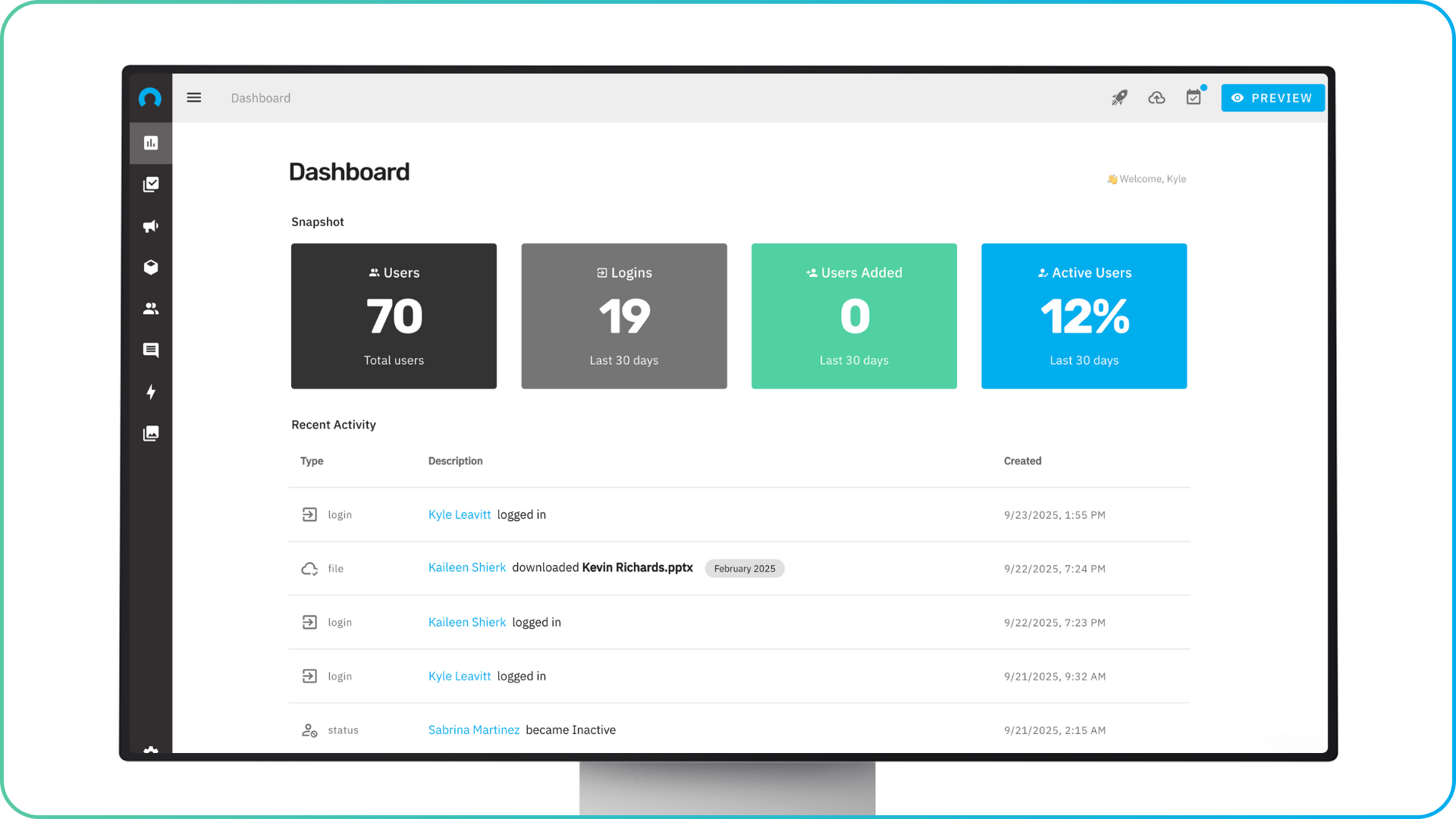
Task: Open the chat messages sidebar icon
Action: (151, 350)
